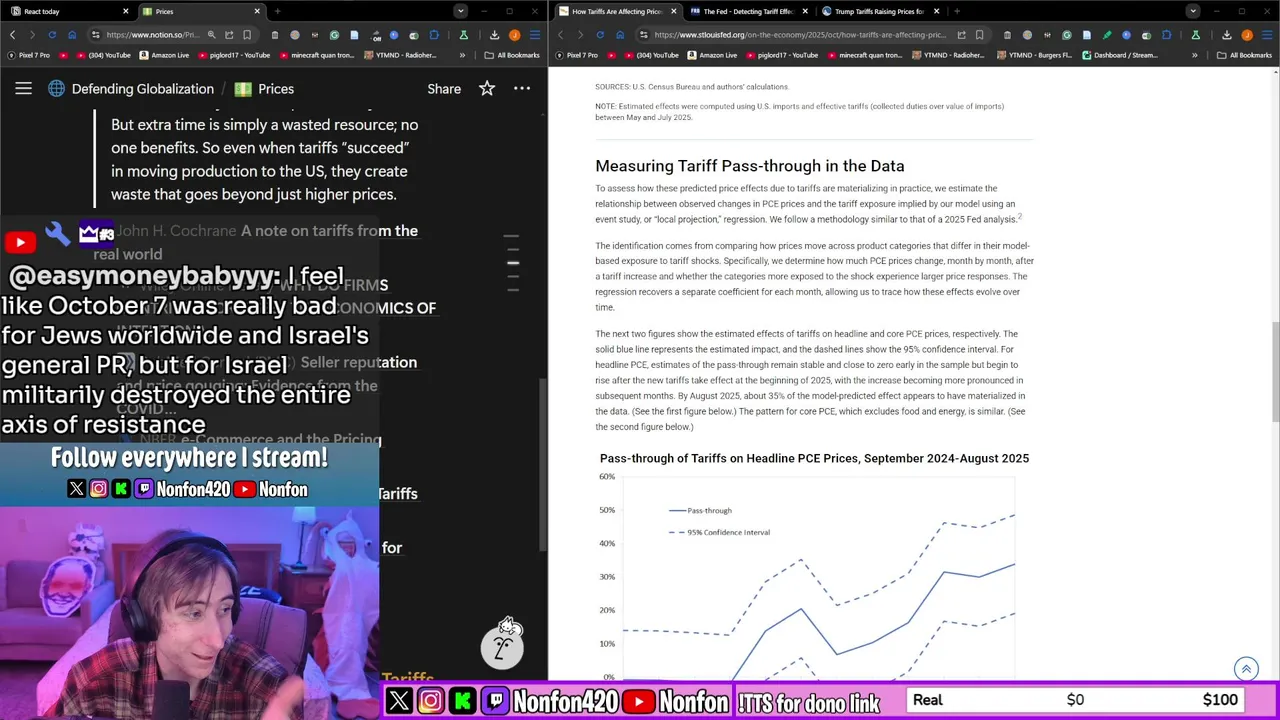Click Pass-through legend label in chart
Viewport: 1280px width, 720px height.
pyautogui.click(x=709, y=510)
